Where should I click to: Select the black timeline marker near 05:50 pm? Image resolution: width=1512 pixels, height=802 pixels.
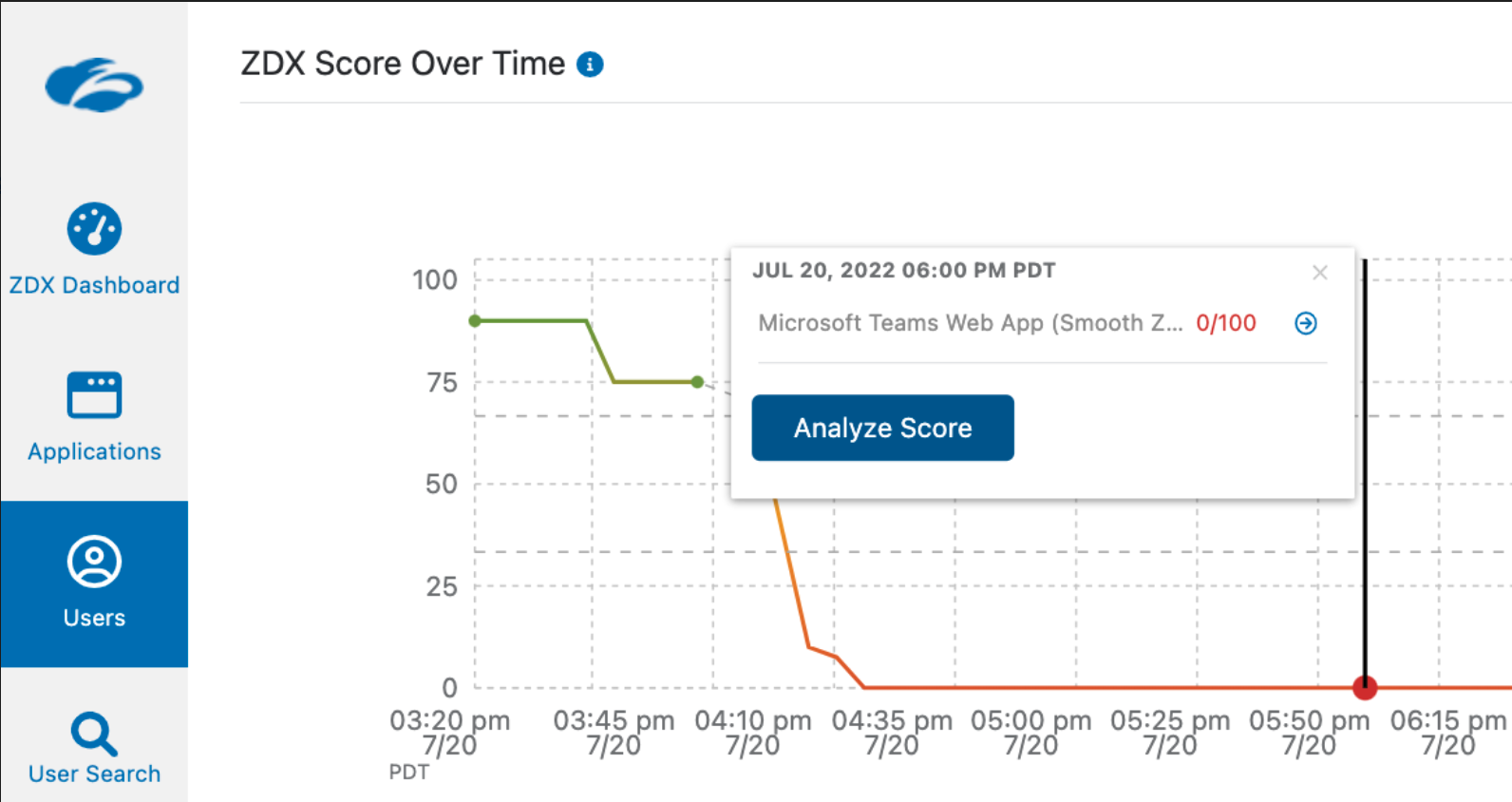(x=1365, y=475)
